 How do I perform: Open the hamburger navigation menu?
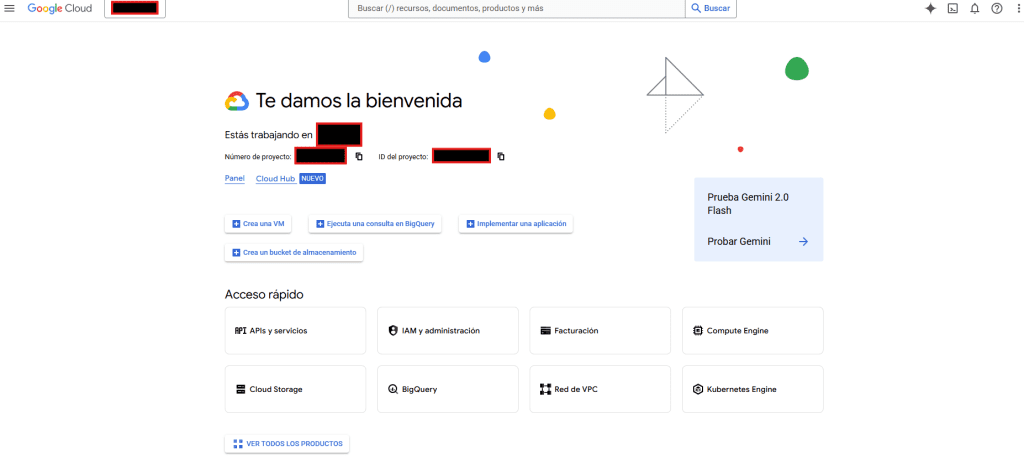(10, 8)
